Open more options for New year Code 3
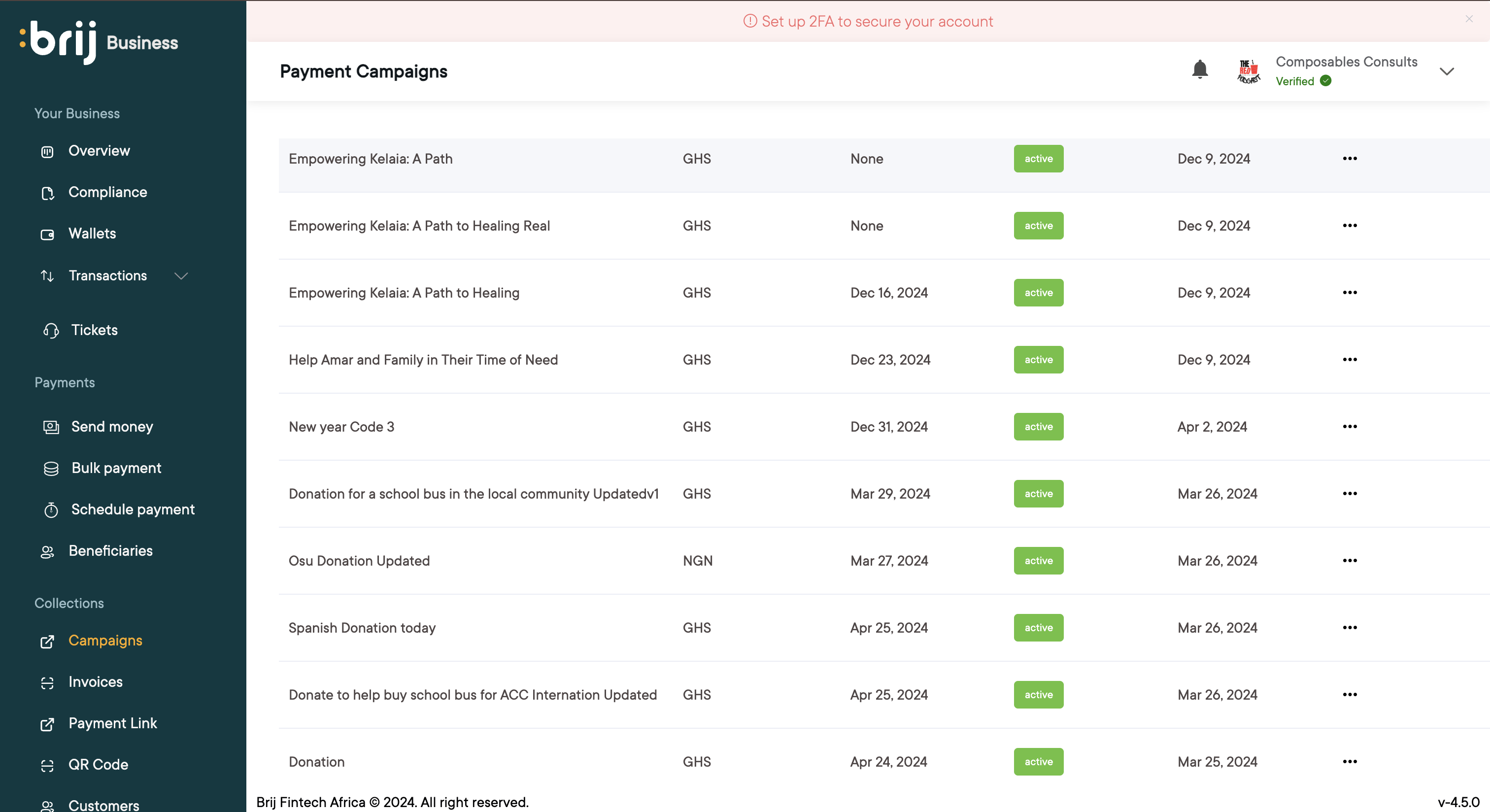 coord(1349,426)
